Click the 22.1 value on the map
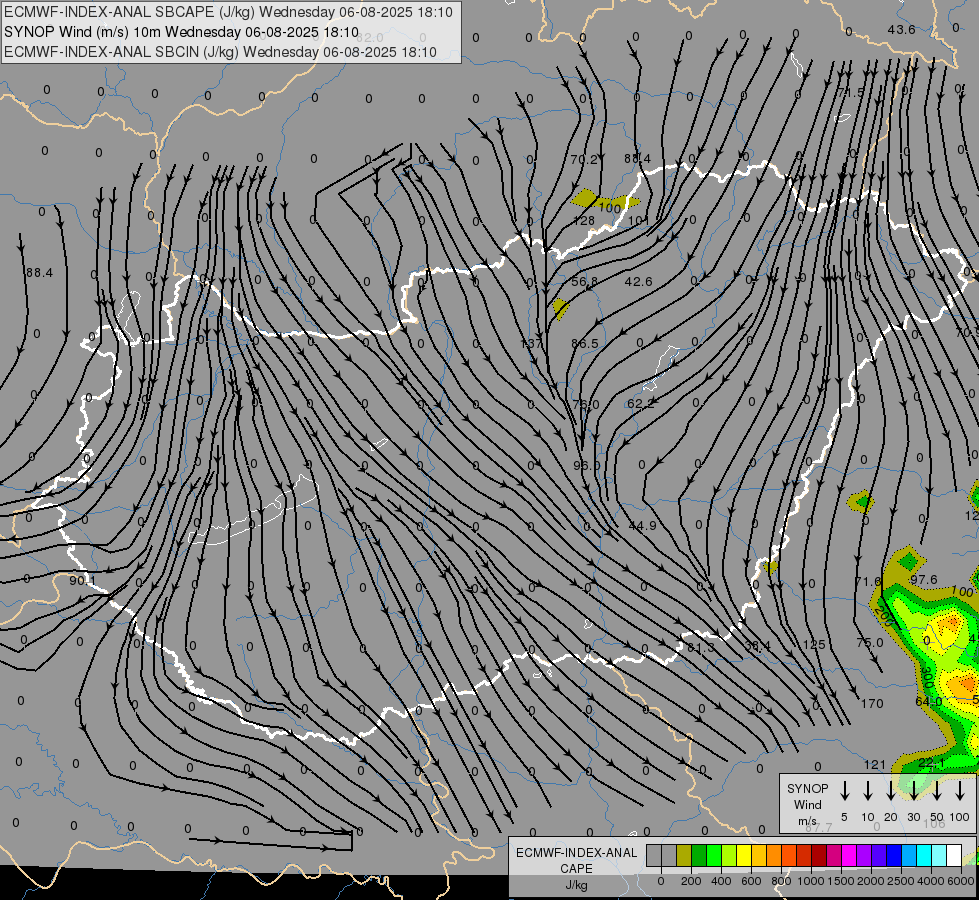Screen dimensions: 979x900 pos(931,763)
